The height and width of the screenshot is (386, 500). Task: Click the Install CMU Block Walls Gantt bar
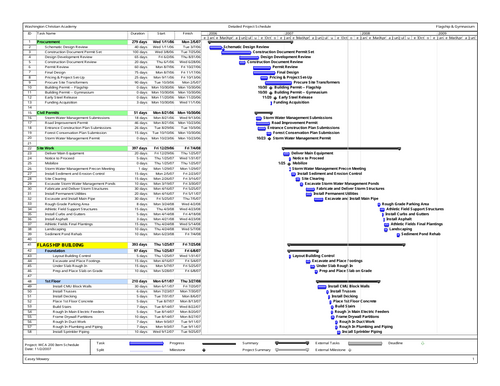point(322,287)
